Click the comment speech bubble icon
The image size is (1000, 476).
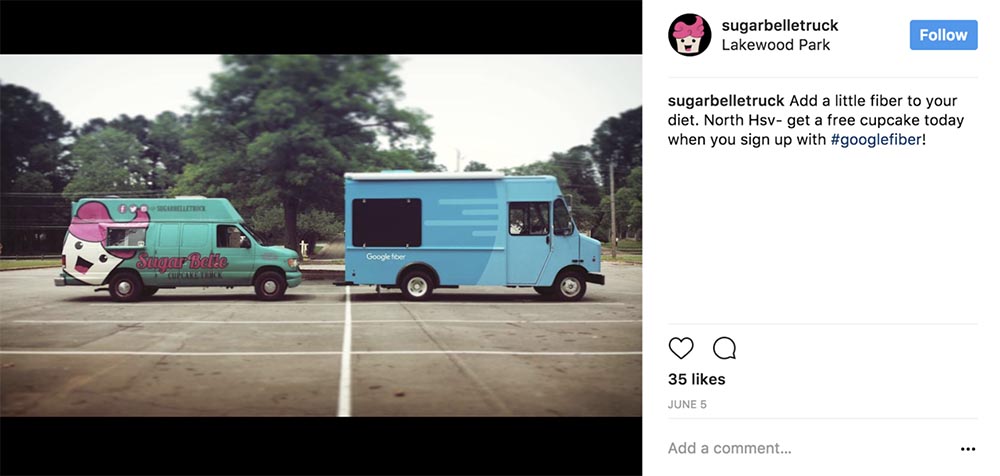[x=725, y=348]
